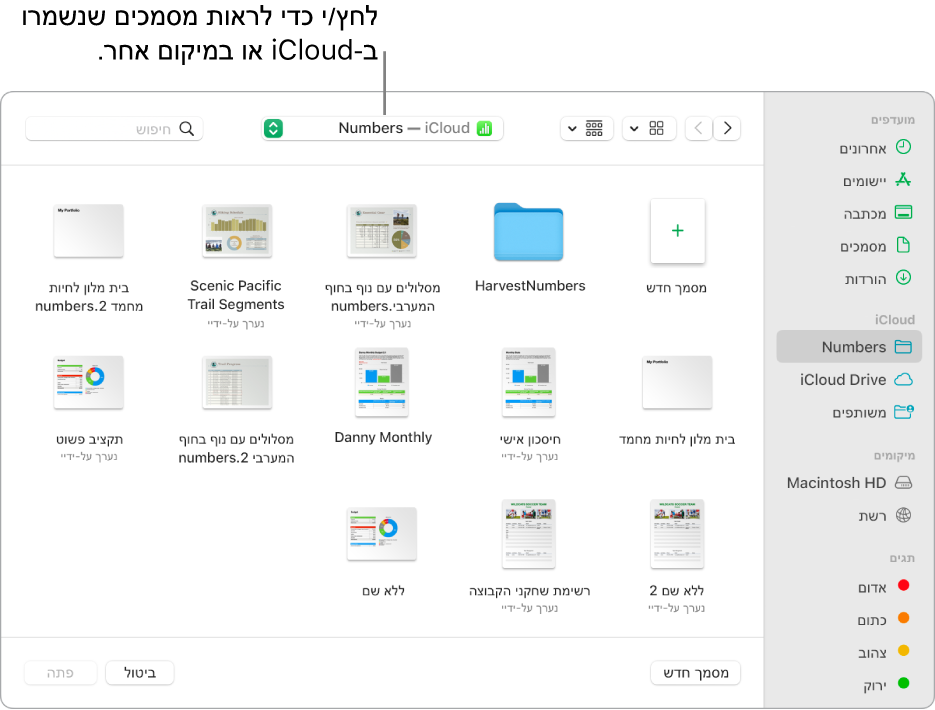Screen dimensions: 935x710
Task: Switch to icon grid view
Action: click(x=657, y=128)
